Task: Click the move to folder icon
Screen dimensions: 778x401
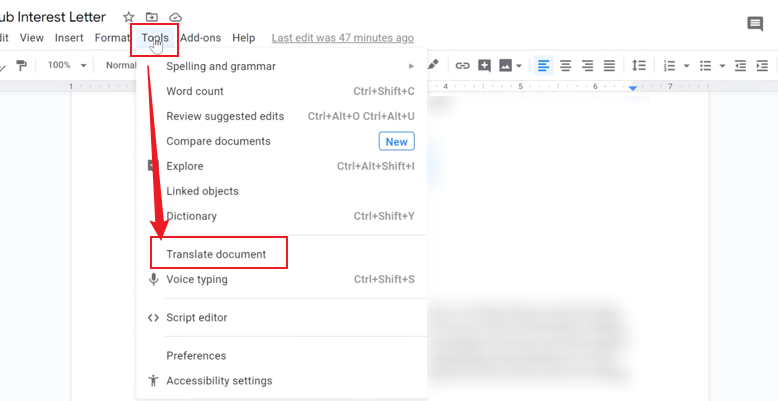Action: [x=152, y=17]
